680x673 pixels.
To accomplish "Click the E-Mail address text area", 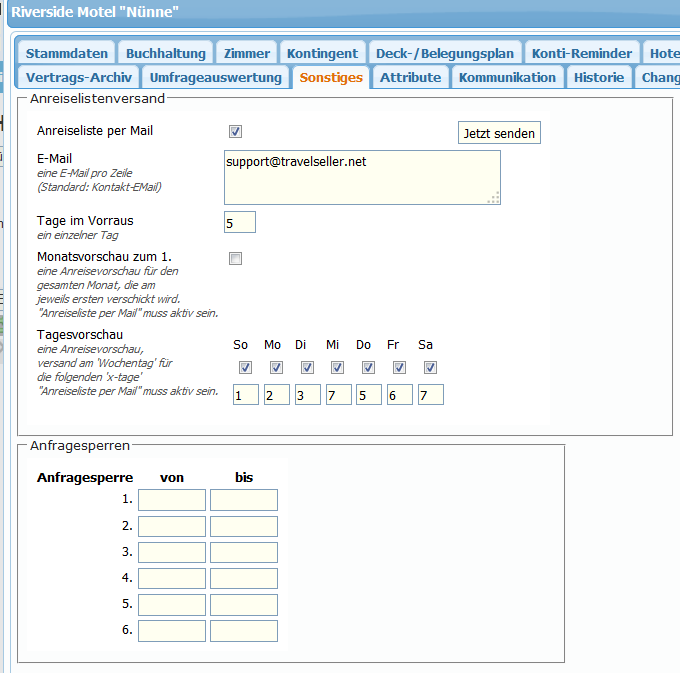I will 362,177.
